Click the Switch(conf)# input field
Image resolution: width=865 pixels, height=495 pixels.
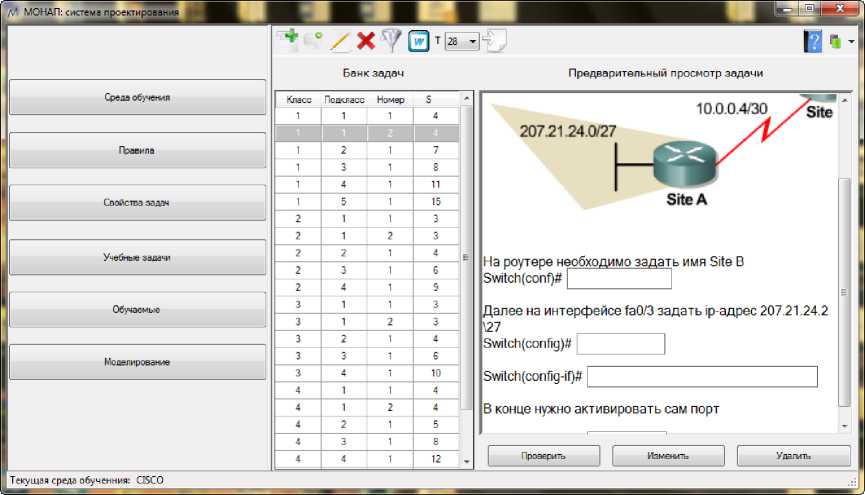pos(619,278)
